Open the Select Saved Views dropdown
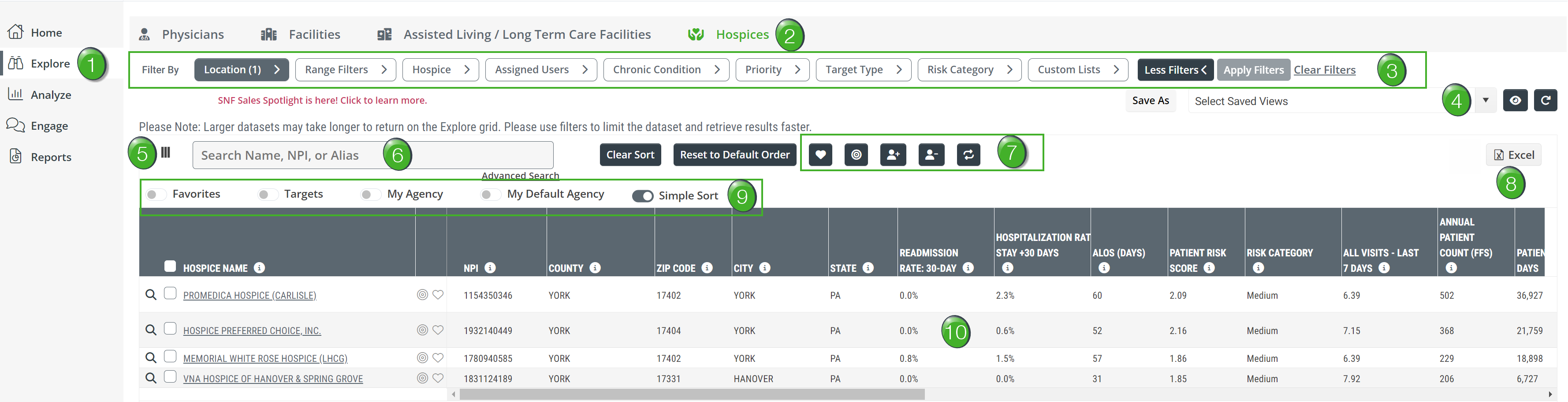The image size is (1568, 402). (x=1339, y=101)
